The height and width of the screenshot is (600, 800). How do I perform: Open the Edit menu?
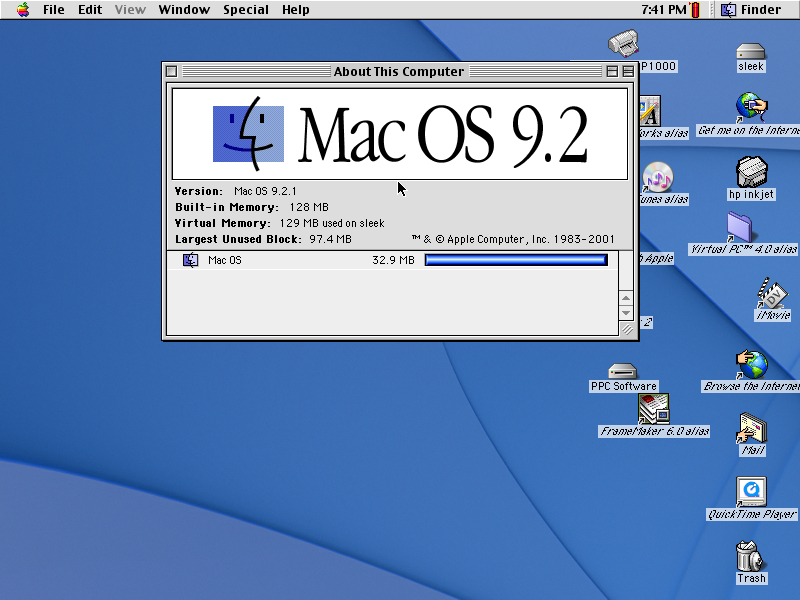point(90,10)
